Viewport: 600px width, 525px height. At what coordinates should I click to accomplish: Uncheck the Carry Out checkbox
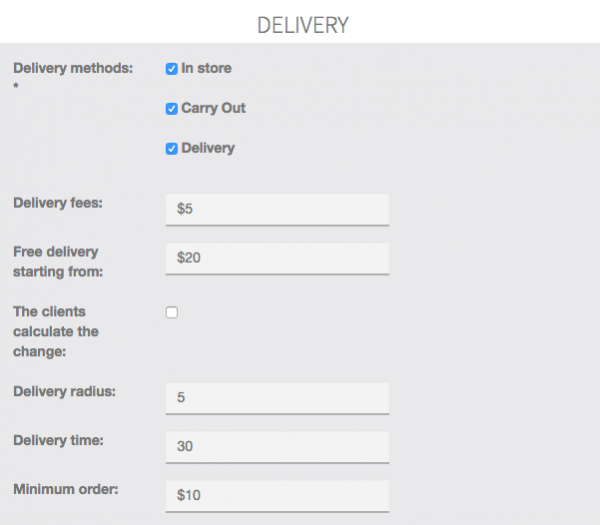pos(171,108)
